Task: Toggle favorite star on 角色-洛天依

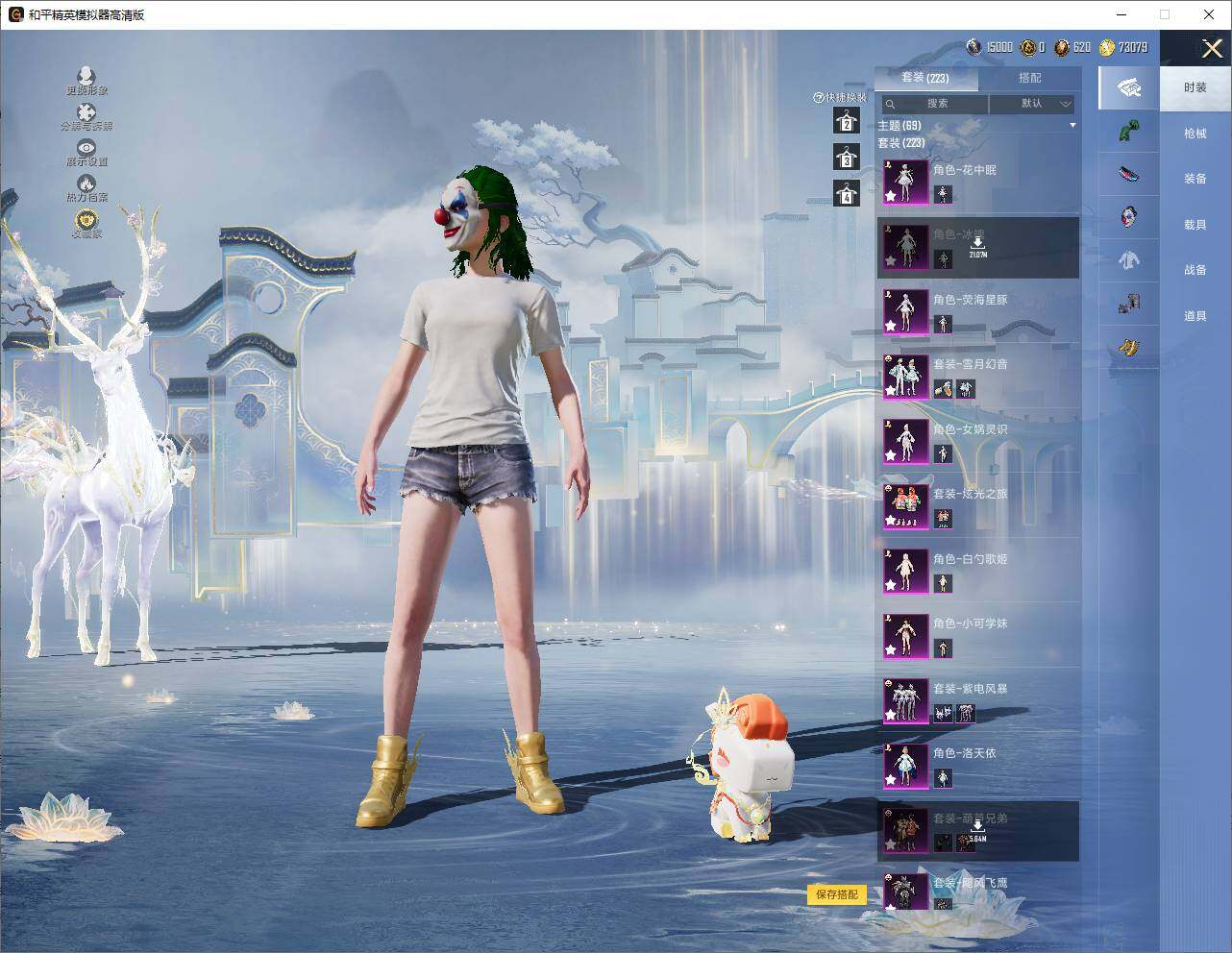Action: 891,778
